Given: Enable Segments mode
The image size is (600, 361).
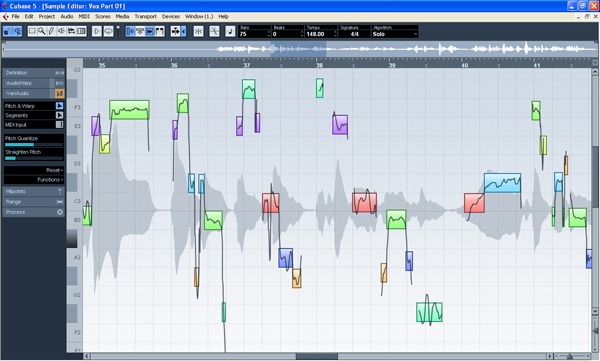Looking at the screenshot, I should pos(59,115).
